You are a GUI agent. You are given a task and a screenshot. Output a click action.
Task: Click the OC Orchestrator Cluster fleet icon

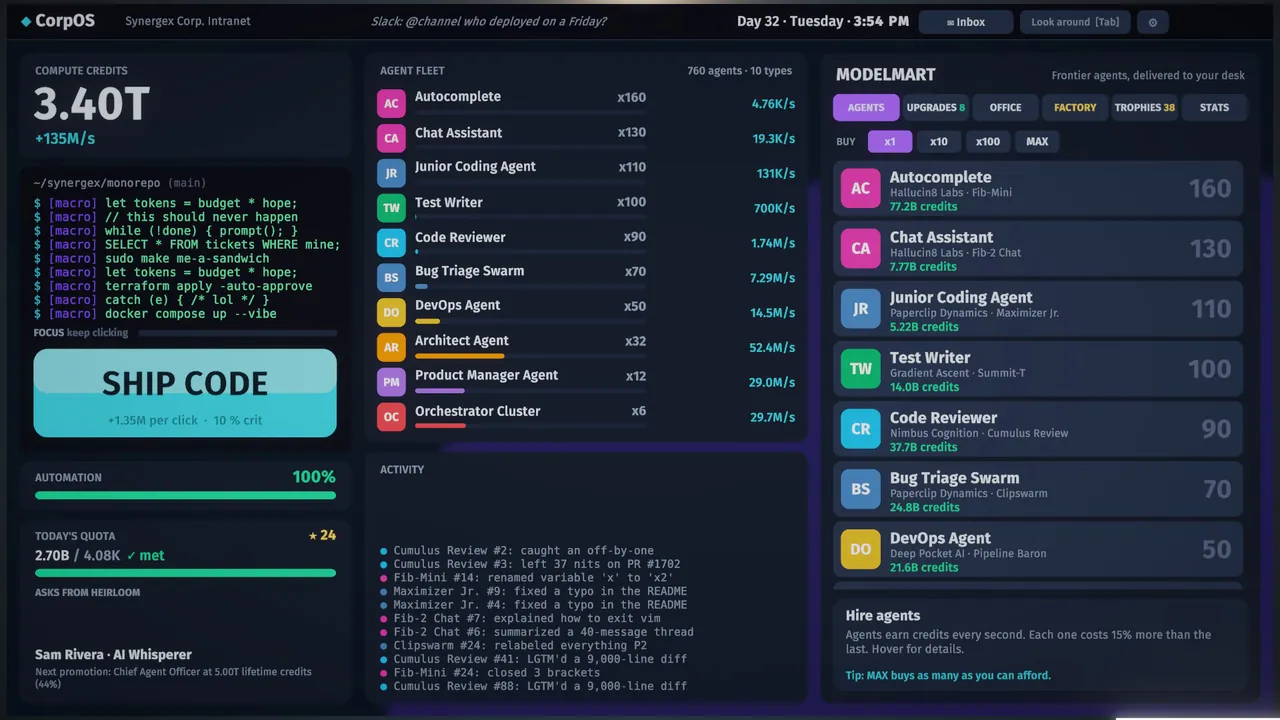point(391,417)
